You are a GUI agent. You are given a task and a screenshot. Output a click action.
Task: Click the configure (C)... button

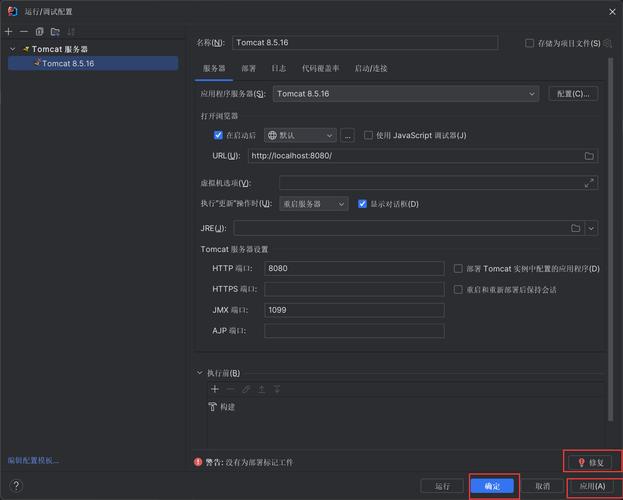tap(573, 94)
